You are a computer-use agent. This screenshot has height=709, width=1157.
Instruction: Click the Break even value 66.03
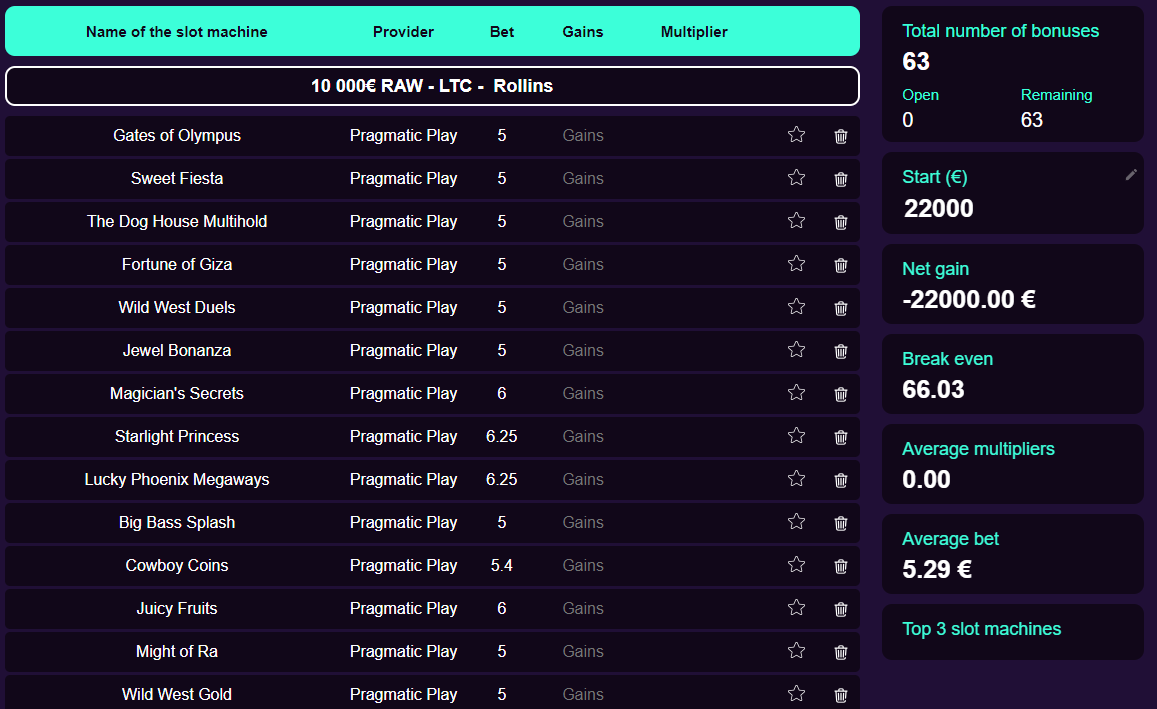pos(933,390)
